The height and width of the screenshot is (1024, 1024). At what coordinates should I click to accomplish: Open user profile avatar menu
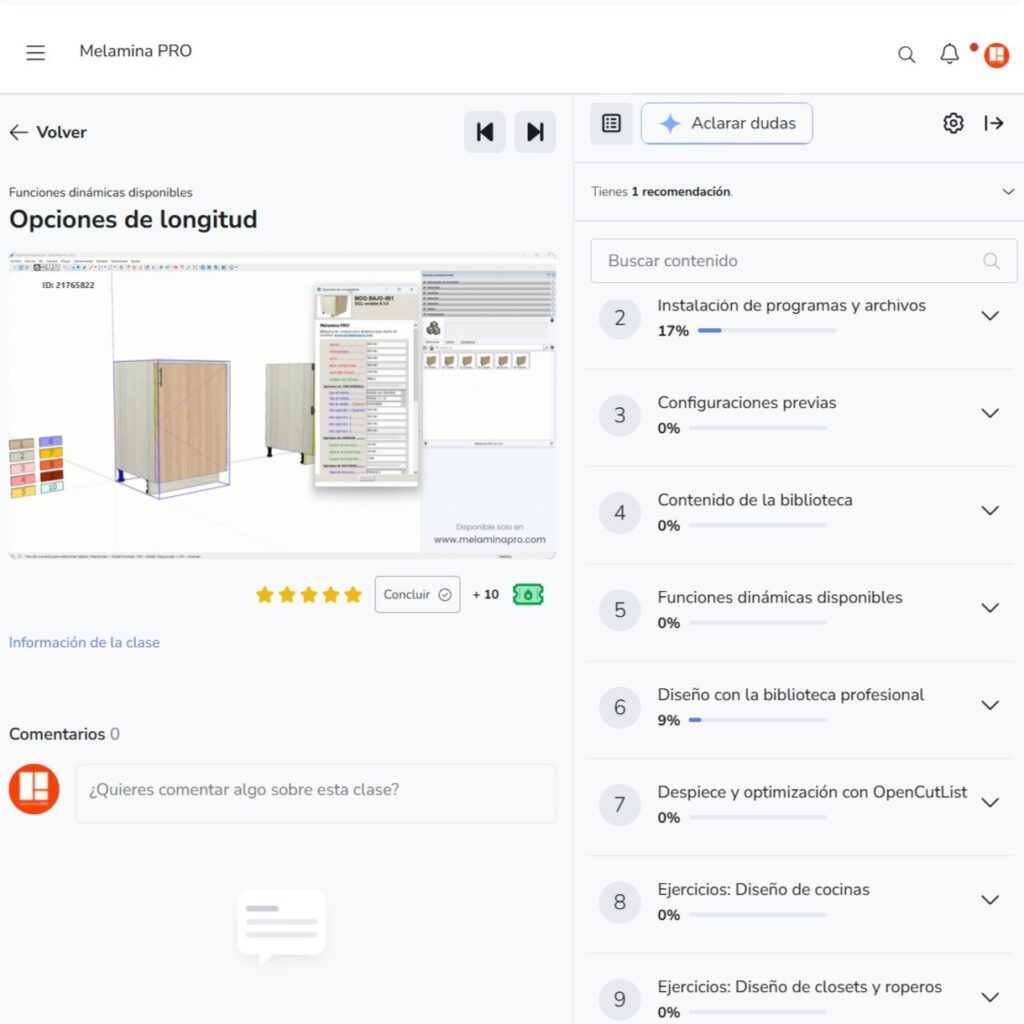tap(996, 55)
